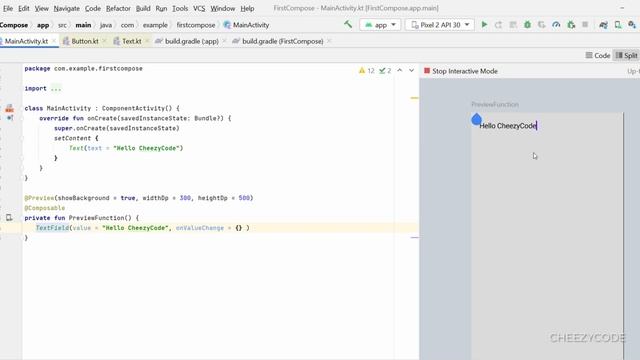Close the build.gradle (app) tab
The width and height of the screenshot is (640, 360).
[224, 41]
